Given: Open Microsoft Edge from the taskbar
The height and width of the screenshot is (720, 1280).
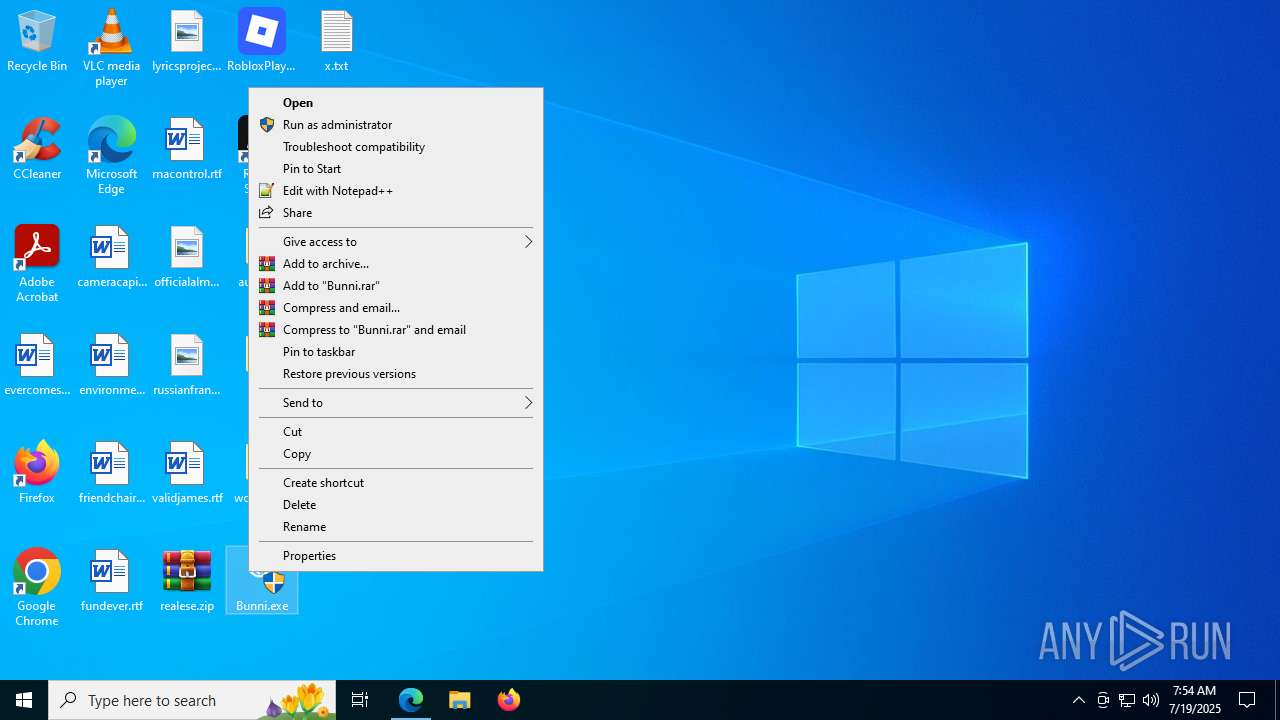Looking at the screenshot, I should pyautogui.click(x=411, y=700).
